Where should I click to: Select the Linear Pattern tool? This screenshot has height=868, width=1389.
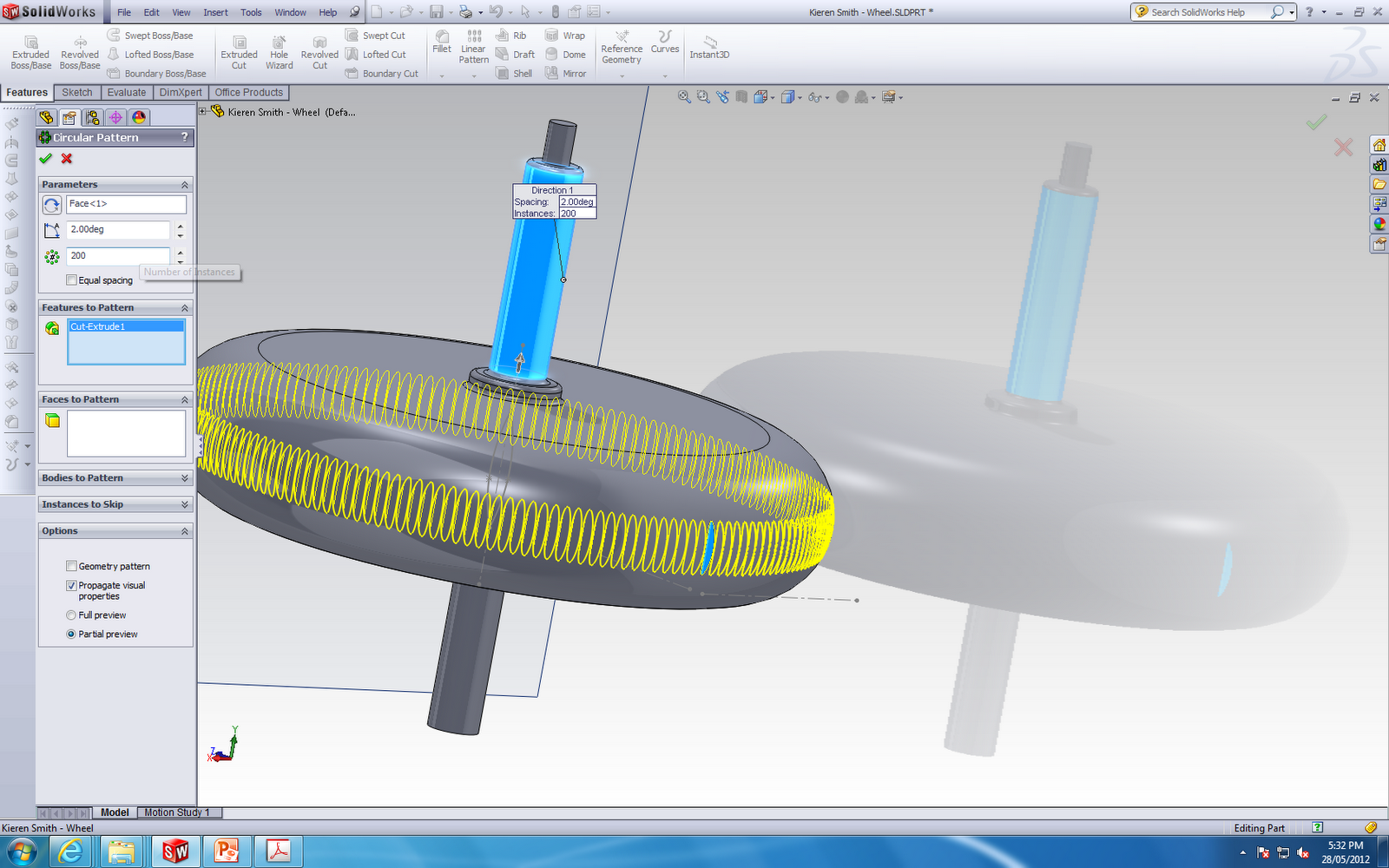(474, 47)
